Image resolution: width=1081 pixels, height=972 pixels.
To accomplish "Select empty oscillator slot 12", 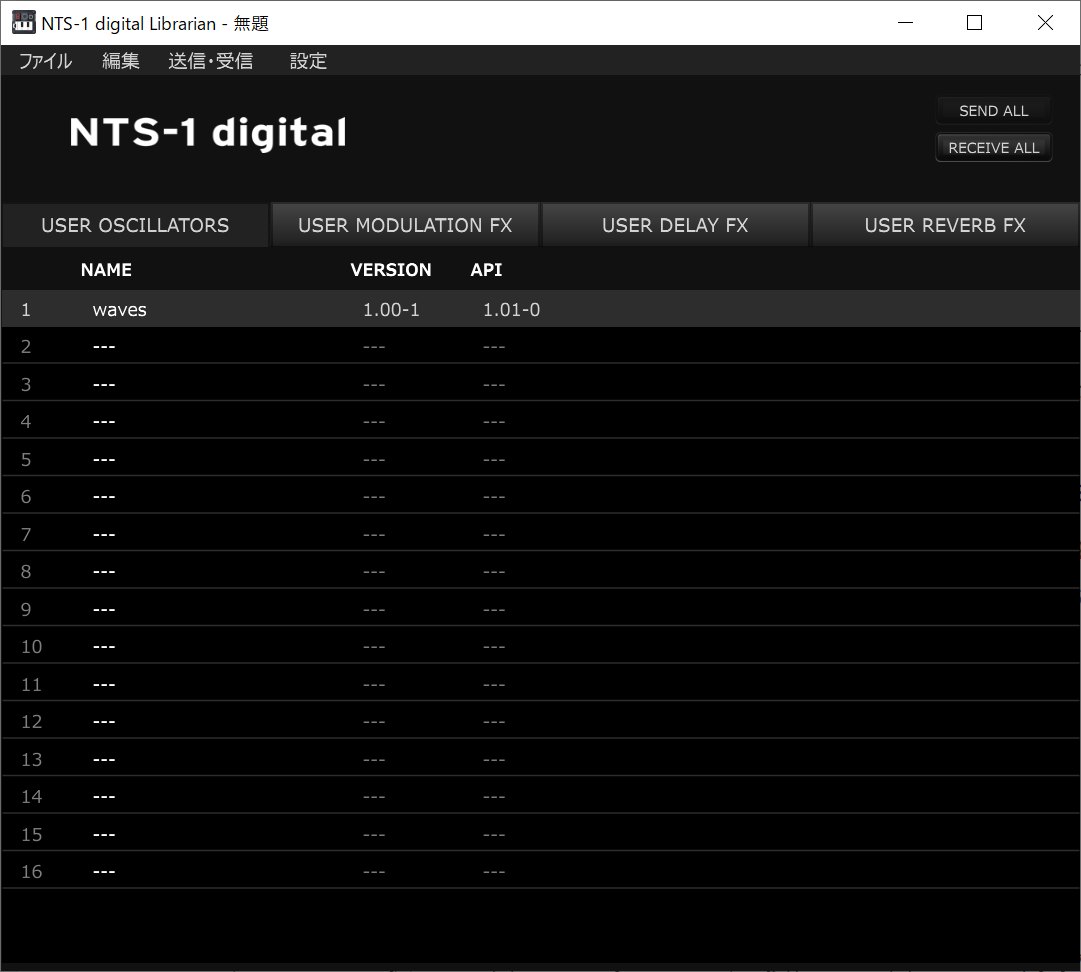I will [540, 722].
